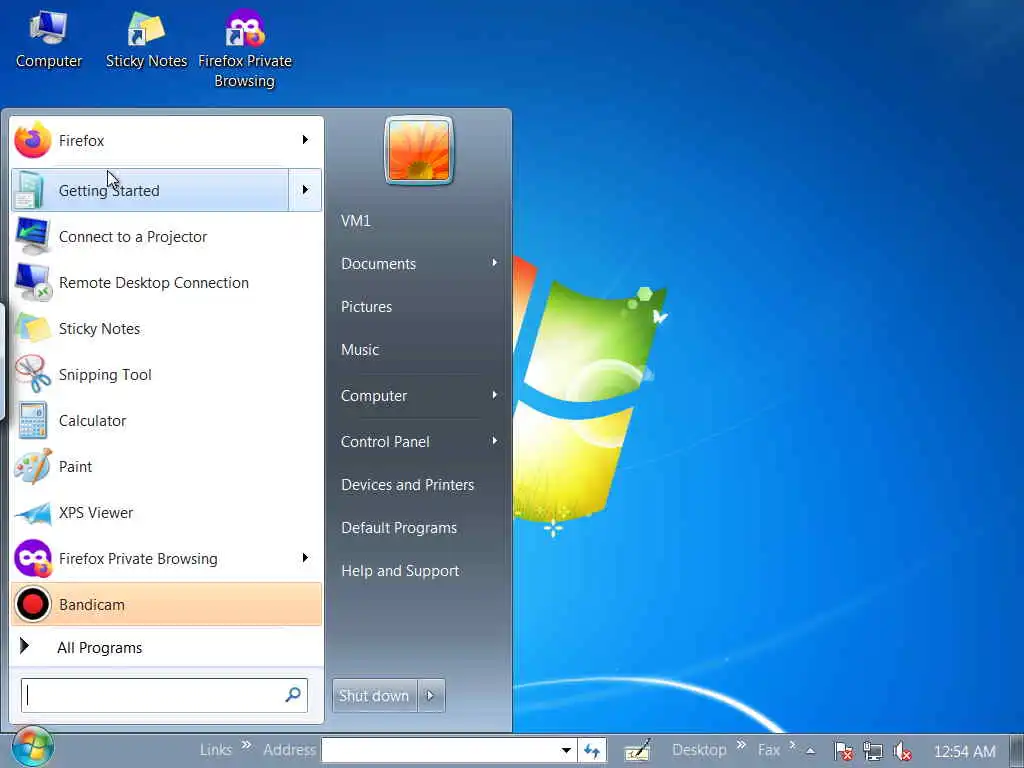Image resolution: width=1024 pixels, height=768 pixels.
Task: Click the user account picture
Action: click(x=419, y=150)
